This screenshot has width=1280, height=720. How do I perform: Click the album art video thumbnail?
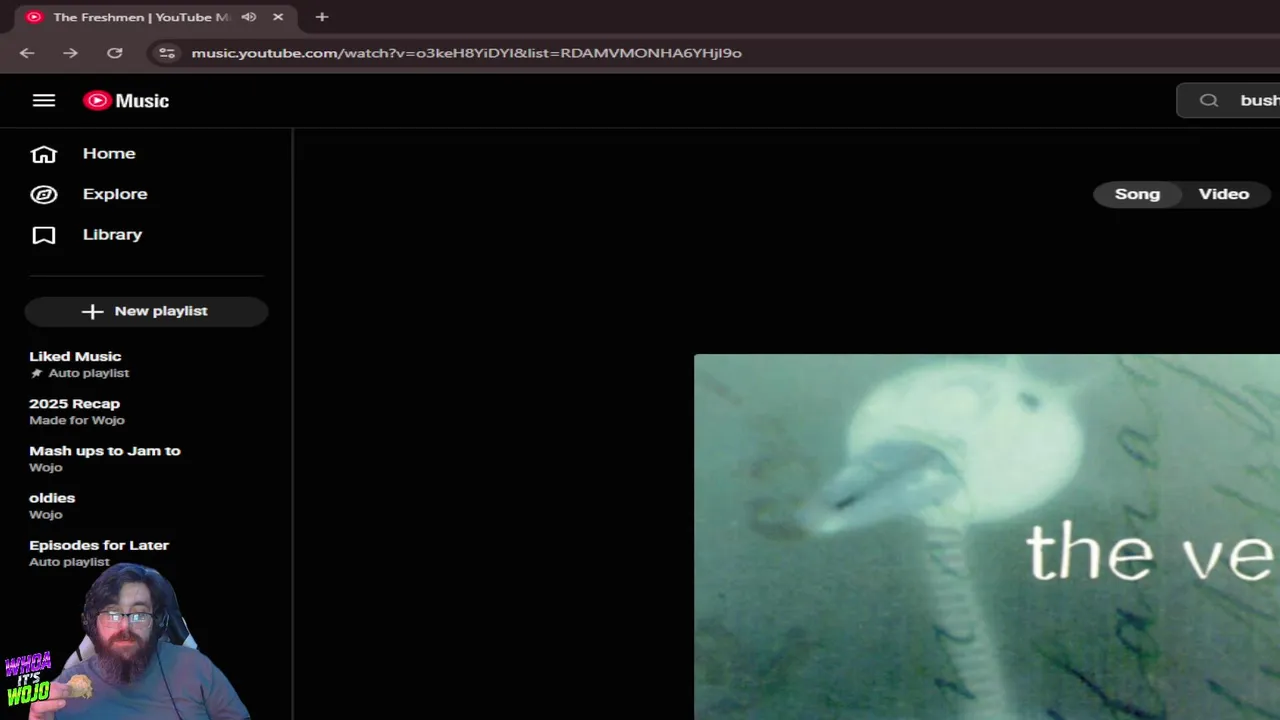point(987,537)
